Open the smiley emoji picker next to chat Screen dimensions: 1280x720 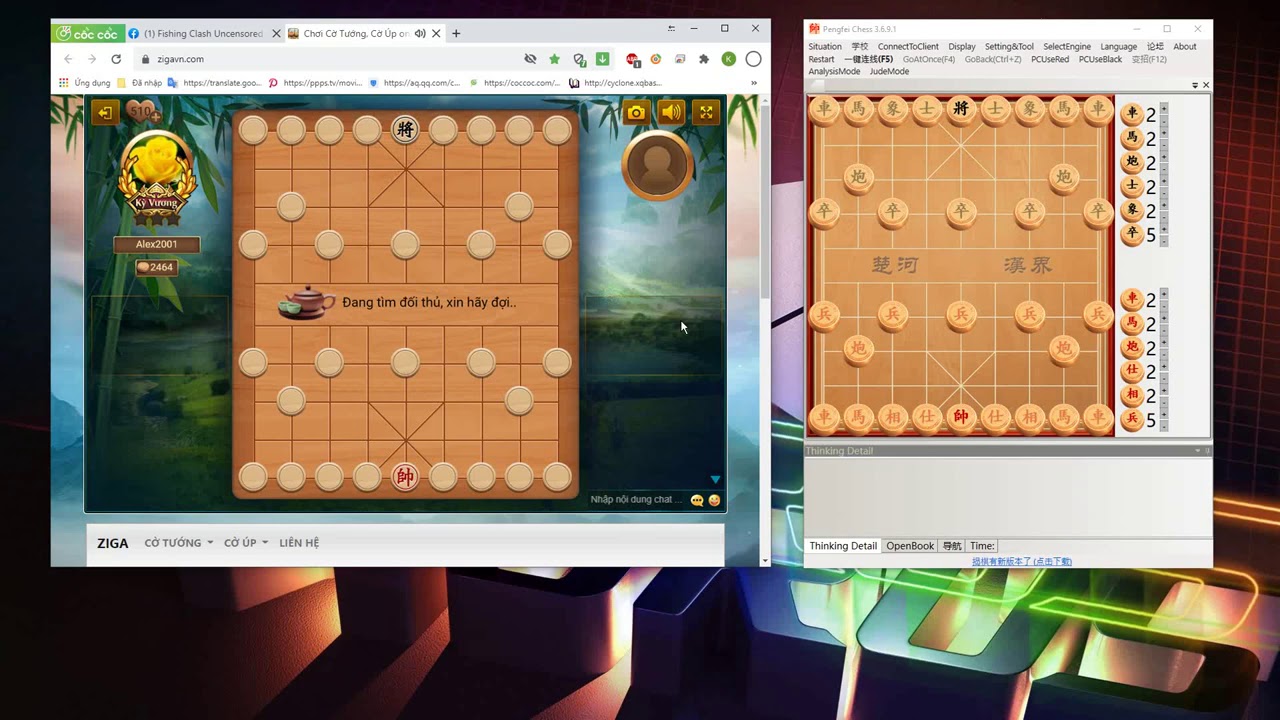(x=714, y=499)
